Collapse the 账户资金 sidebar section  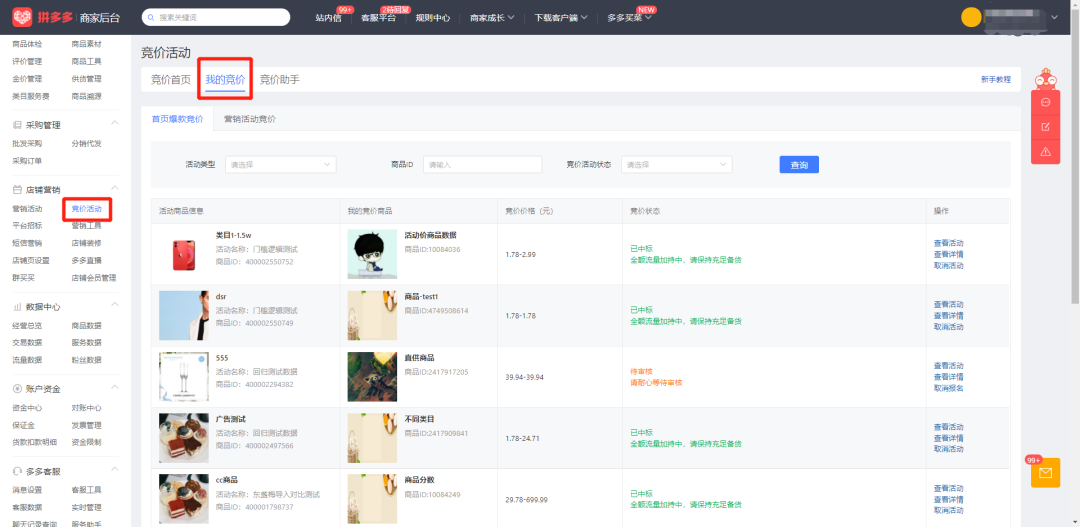pyautogui.click(x=115, y=386)
